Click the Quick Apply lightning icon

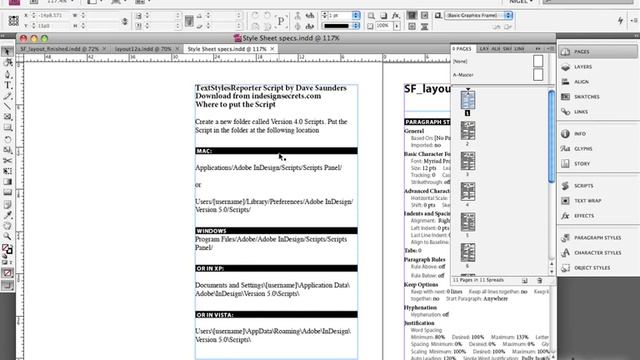pyautogui.click(x=620, y=20)
